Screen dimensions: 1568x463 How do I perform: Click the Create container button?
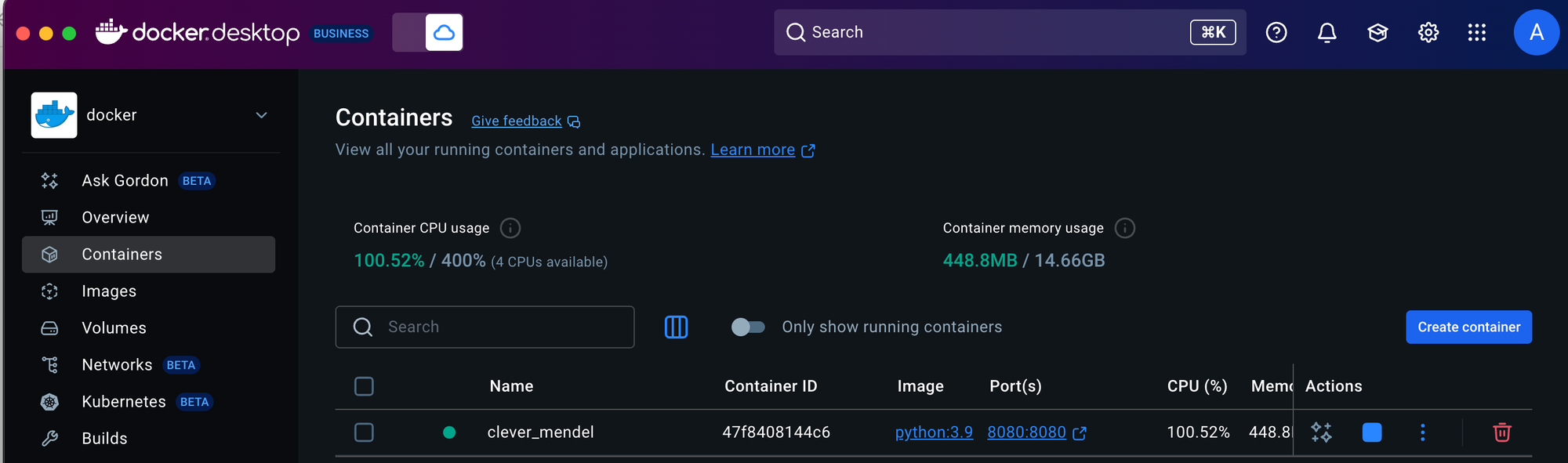coord(1468,327)
